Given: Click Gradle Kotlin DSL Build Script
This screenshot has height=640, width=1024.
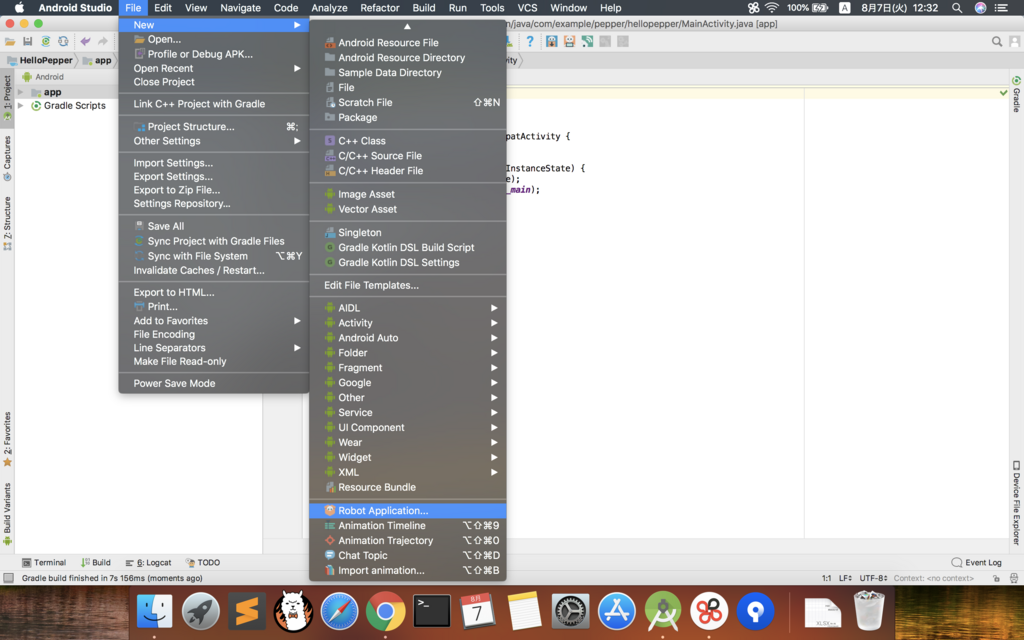Looking at the screenshot, I should pyautogui.click(x=408, y=248).
